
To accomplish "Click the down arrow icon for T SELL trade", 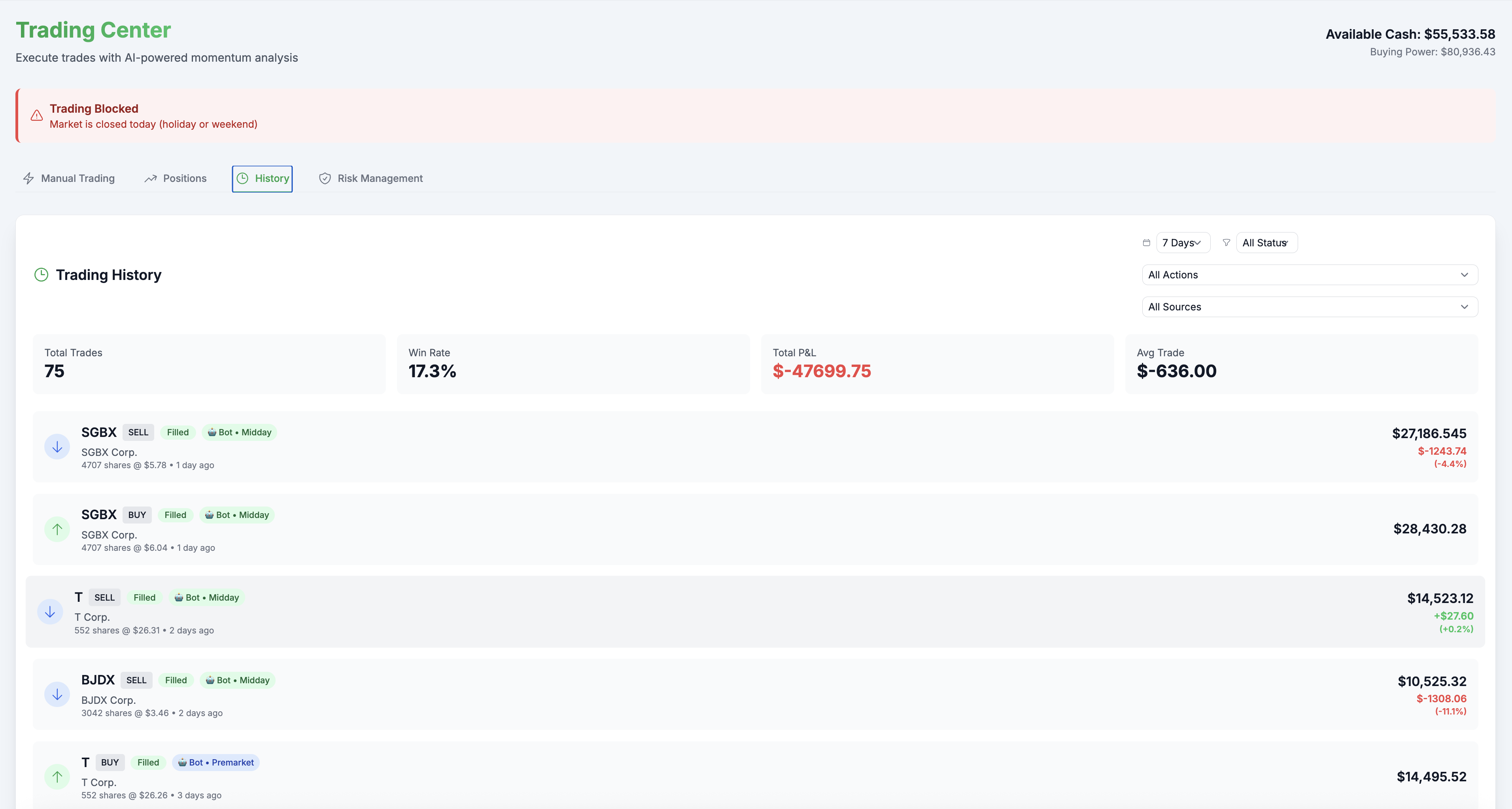I will point(50,612).
